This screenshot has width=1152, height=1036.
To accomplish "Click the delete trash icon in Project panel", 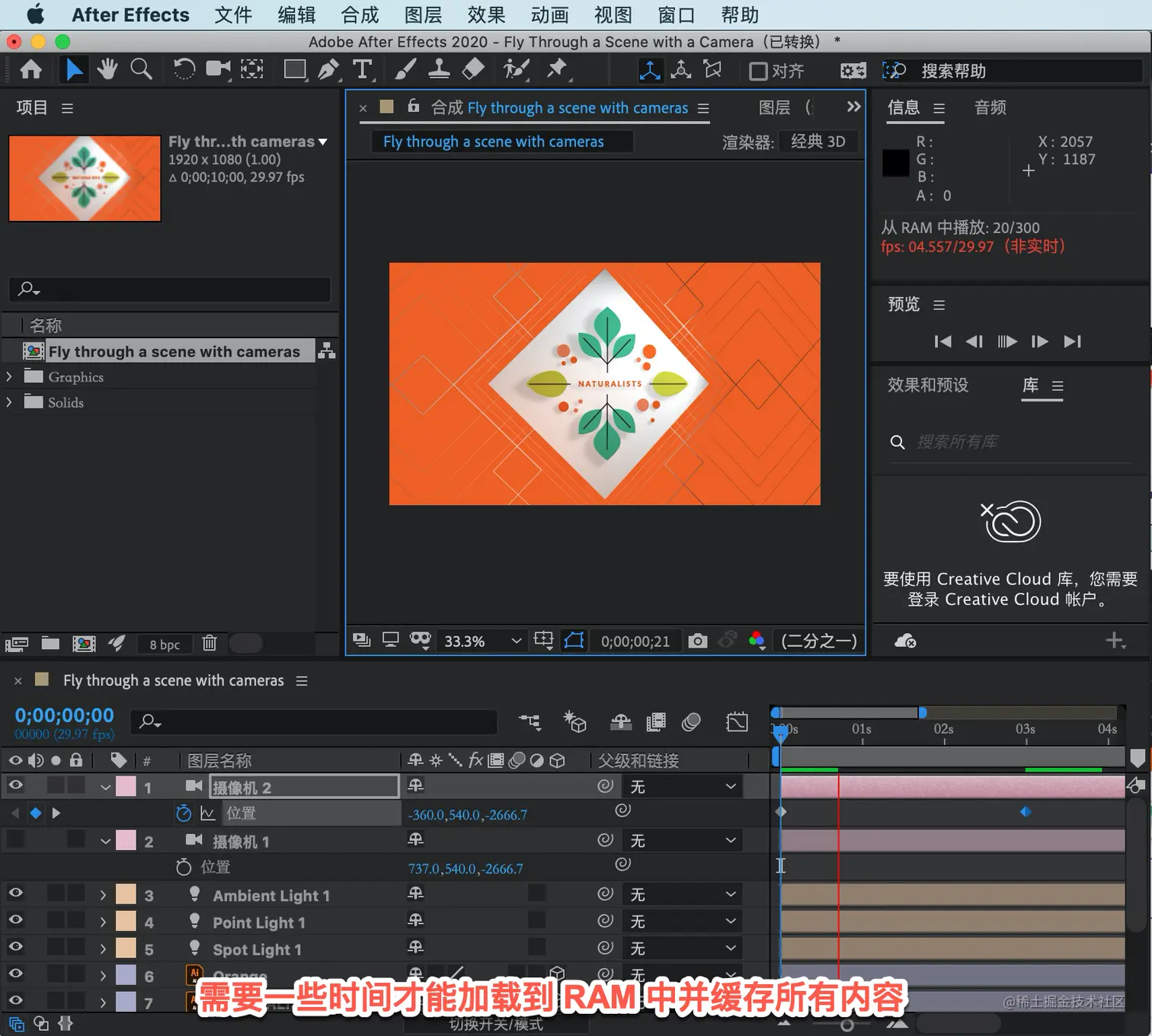I will point(210,644).
